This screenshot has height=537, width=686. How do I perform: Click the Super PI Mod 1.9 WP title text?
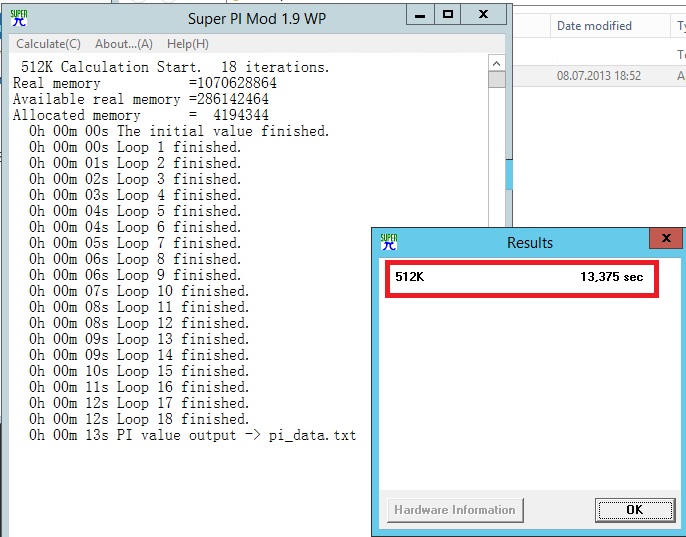[x=257, y=19]
